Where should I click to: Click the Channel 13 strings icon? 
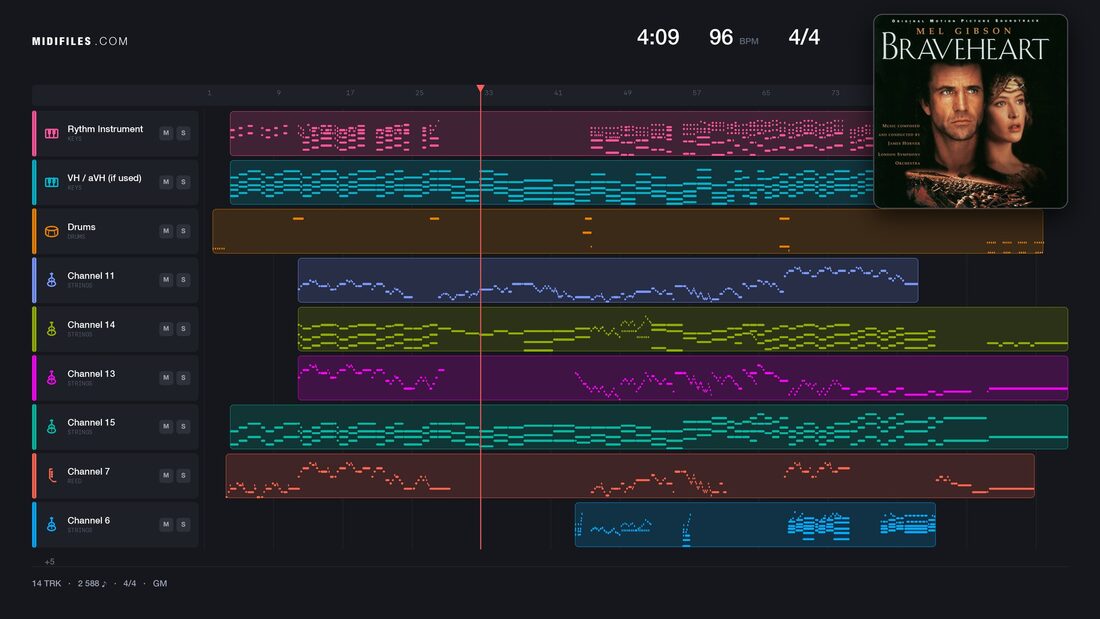click(x=52, y=378)
